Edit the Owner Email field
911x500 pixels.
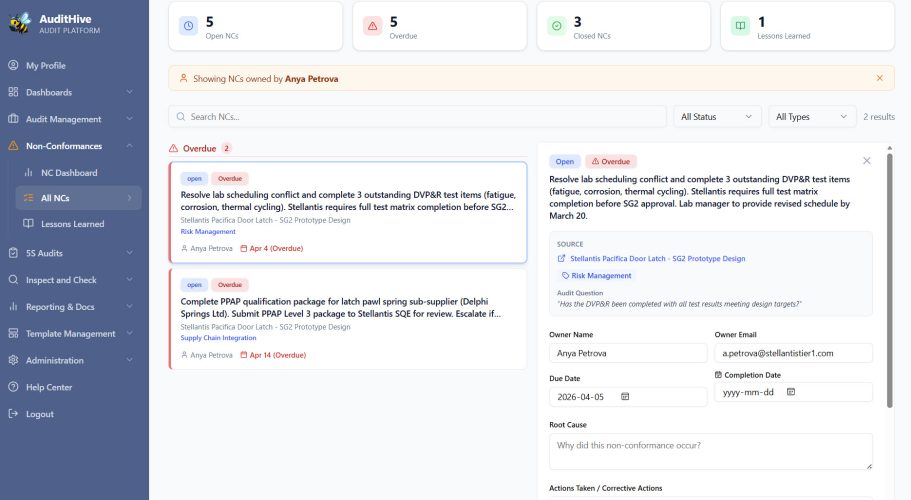click(x=793, y=353)
